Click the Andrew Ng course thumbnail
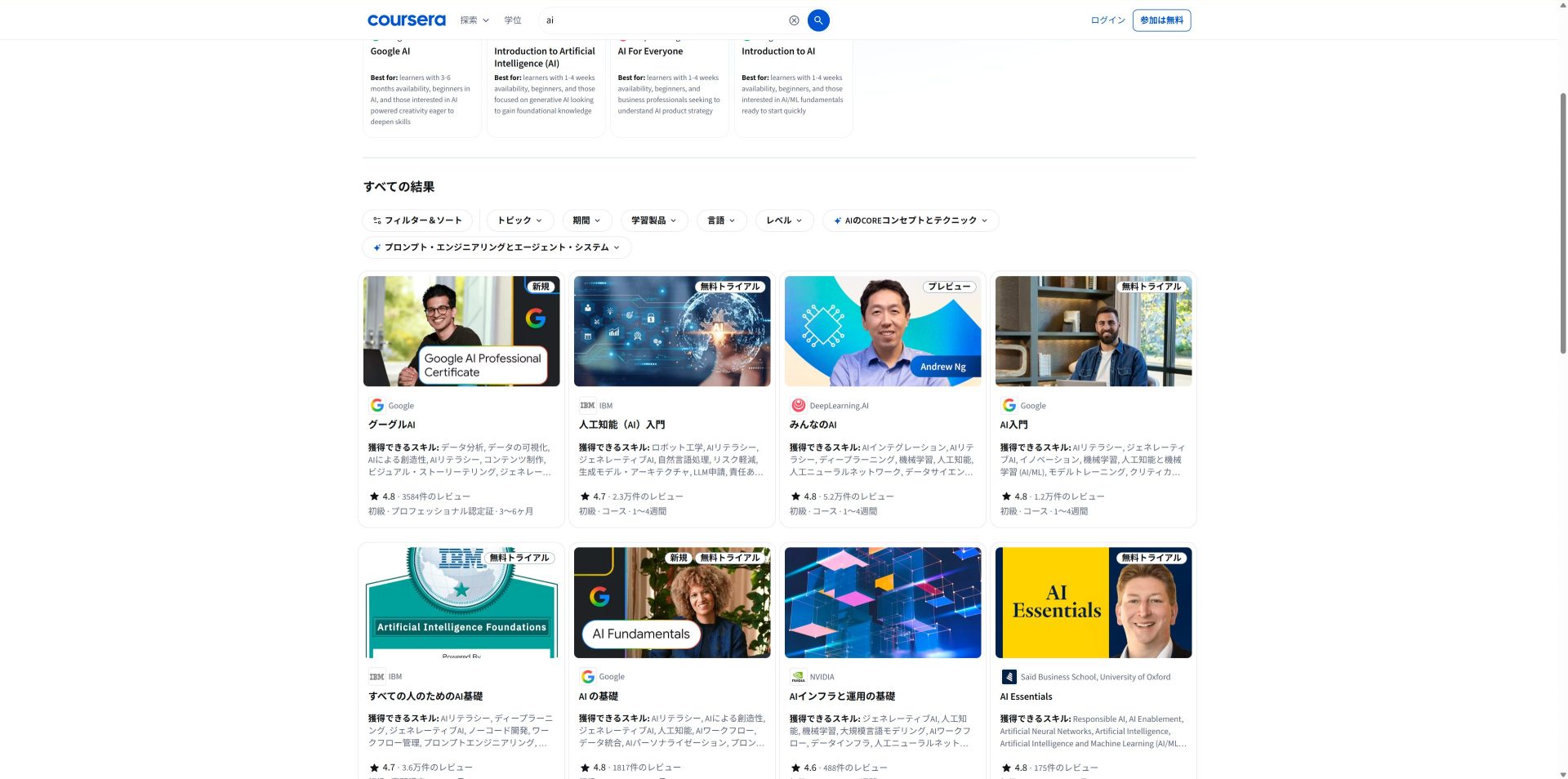This screenshot has height=779, width=1568. [x=883, y=332]
